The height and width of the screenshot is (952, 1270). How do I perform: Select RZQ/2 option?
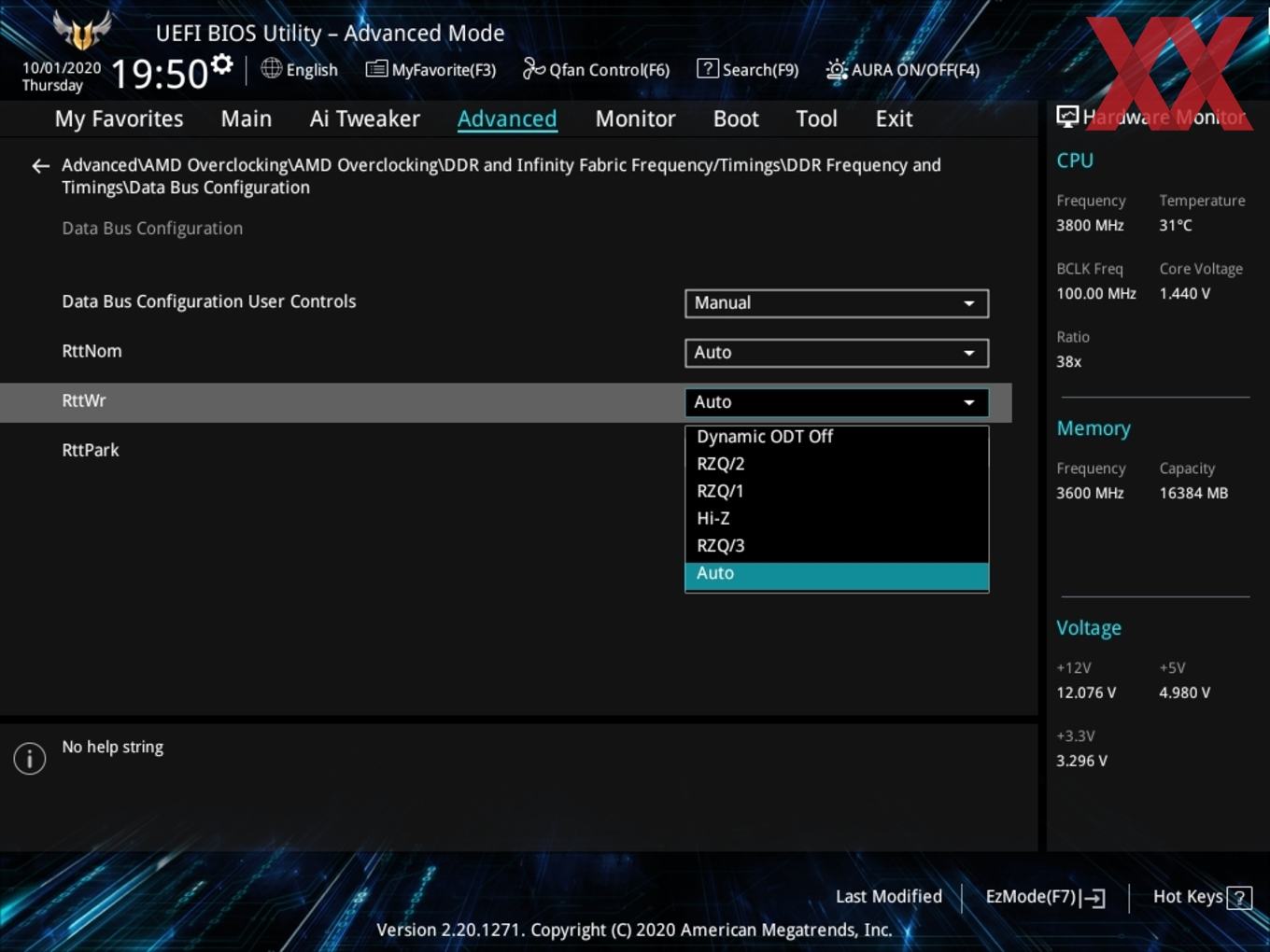tap(837, 464)
